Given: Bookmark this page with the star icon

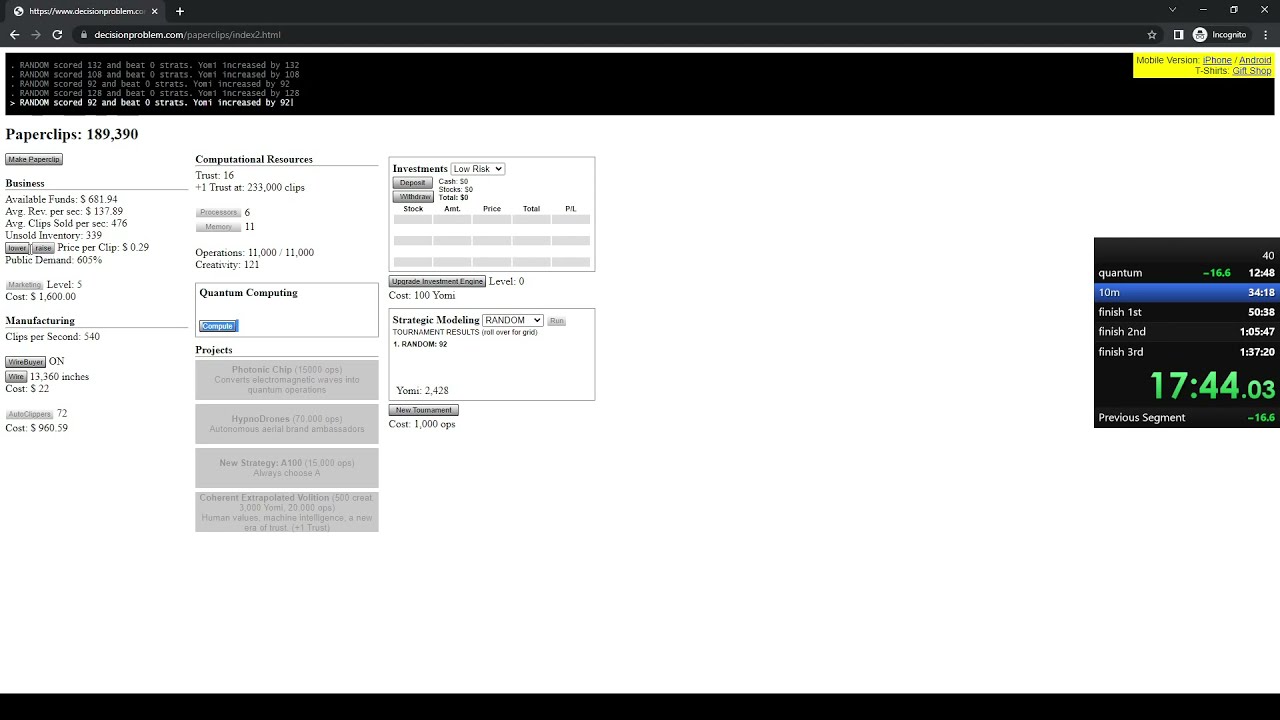Looking at the screenshot, I should pos(1152,35).
